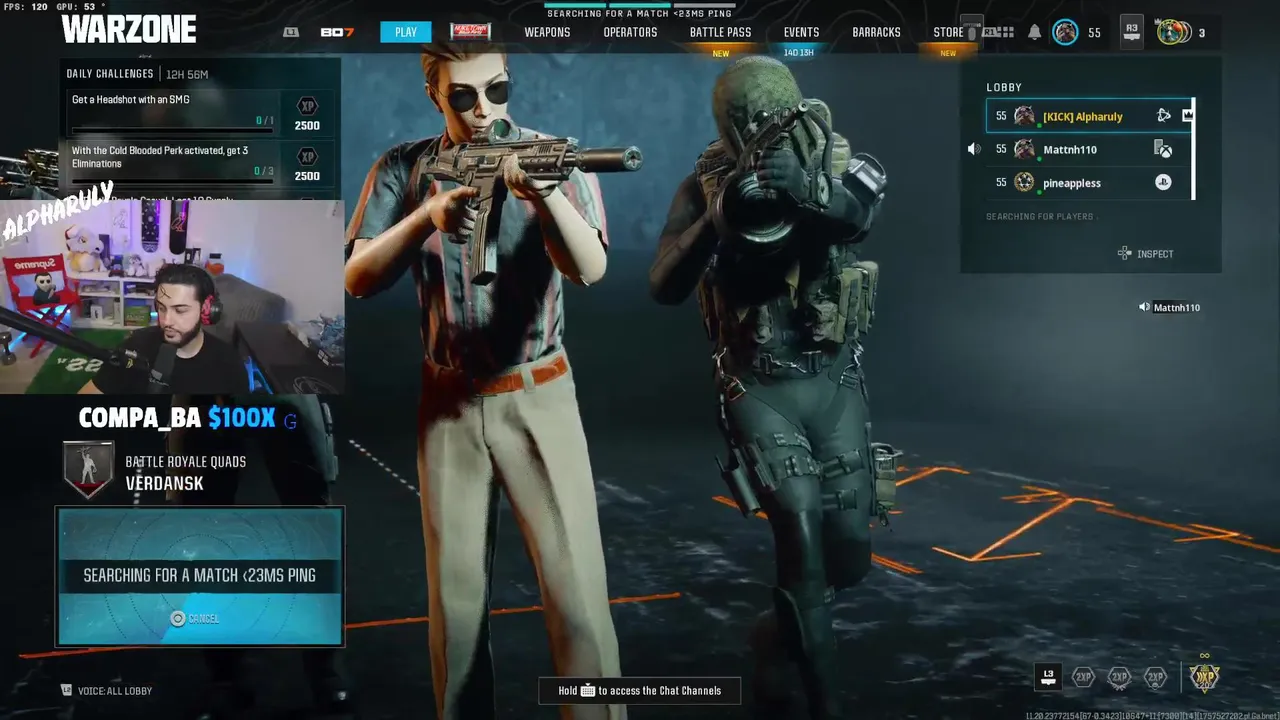Click the NEW label under Store
1280x720 pixels.
pyautogui.click(x=948, y=53)
